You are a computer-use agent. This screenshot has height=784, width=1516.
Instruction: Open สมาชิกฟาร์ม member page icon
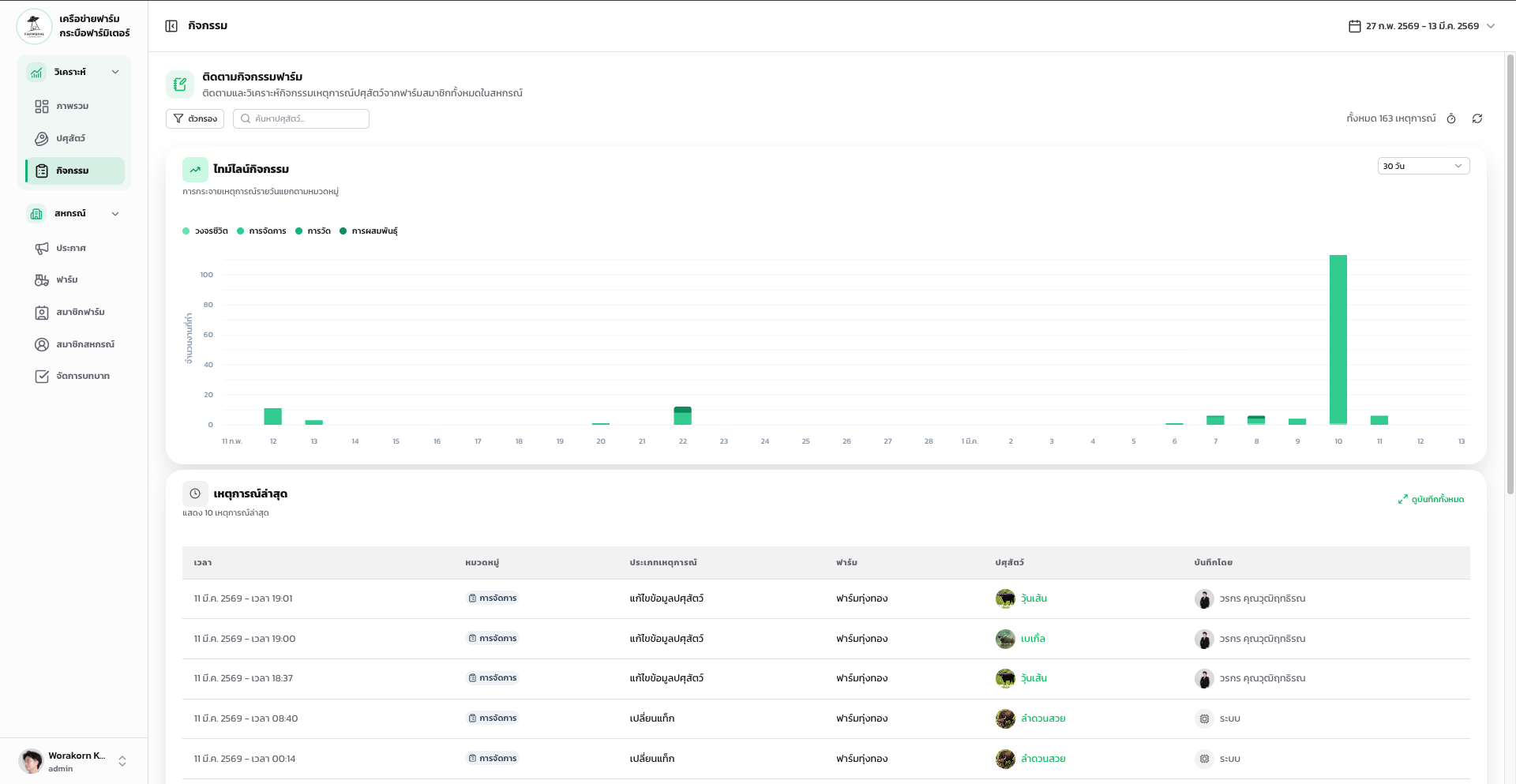(x=42, y=312)
